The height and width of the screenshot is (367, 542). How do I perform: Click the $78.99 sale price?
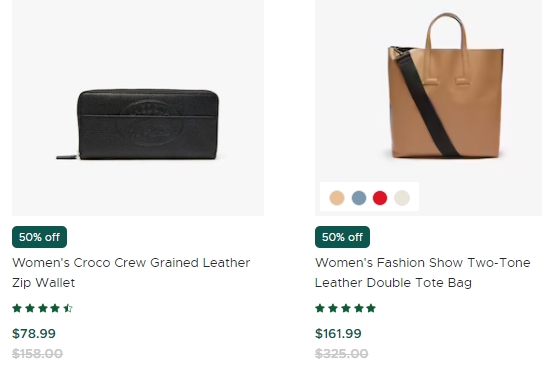(x=34, y=334)
